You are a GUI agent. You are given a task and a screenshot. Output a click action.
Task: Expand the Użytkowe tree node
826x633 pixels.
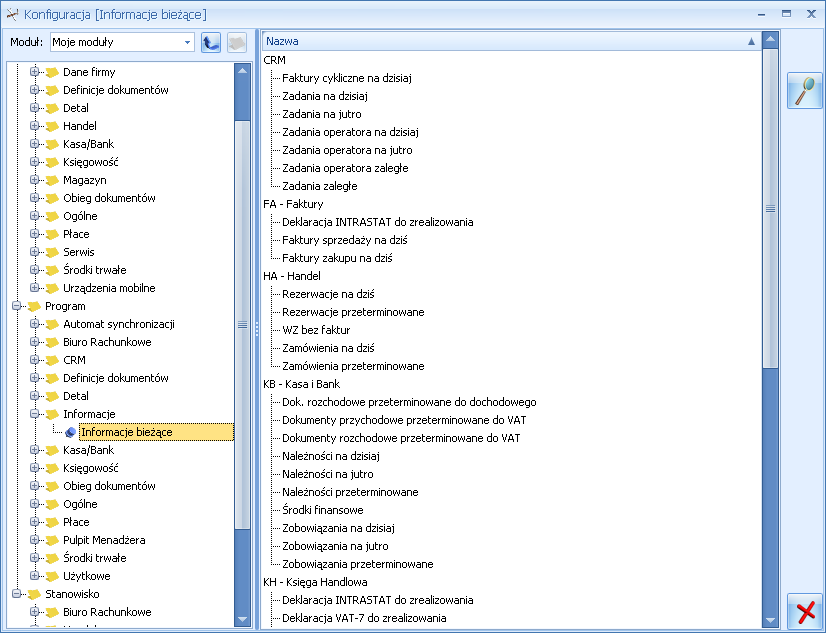[x=34, y=576]
